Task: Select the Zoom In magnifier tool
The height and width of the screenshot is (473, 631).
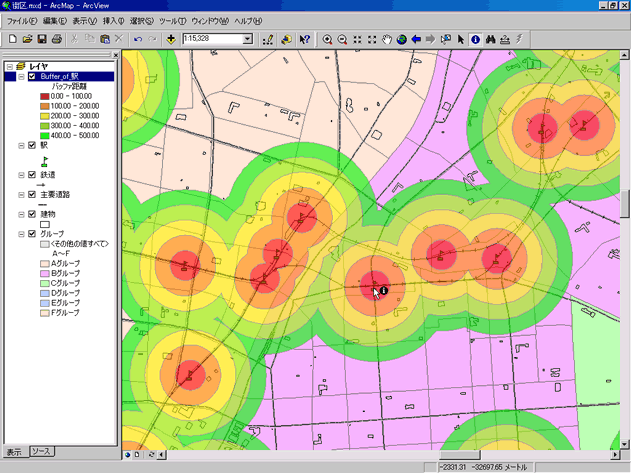Action: [x=328, y=39]
